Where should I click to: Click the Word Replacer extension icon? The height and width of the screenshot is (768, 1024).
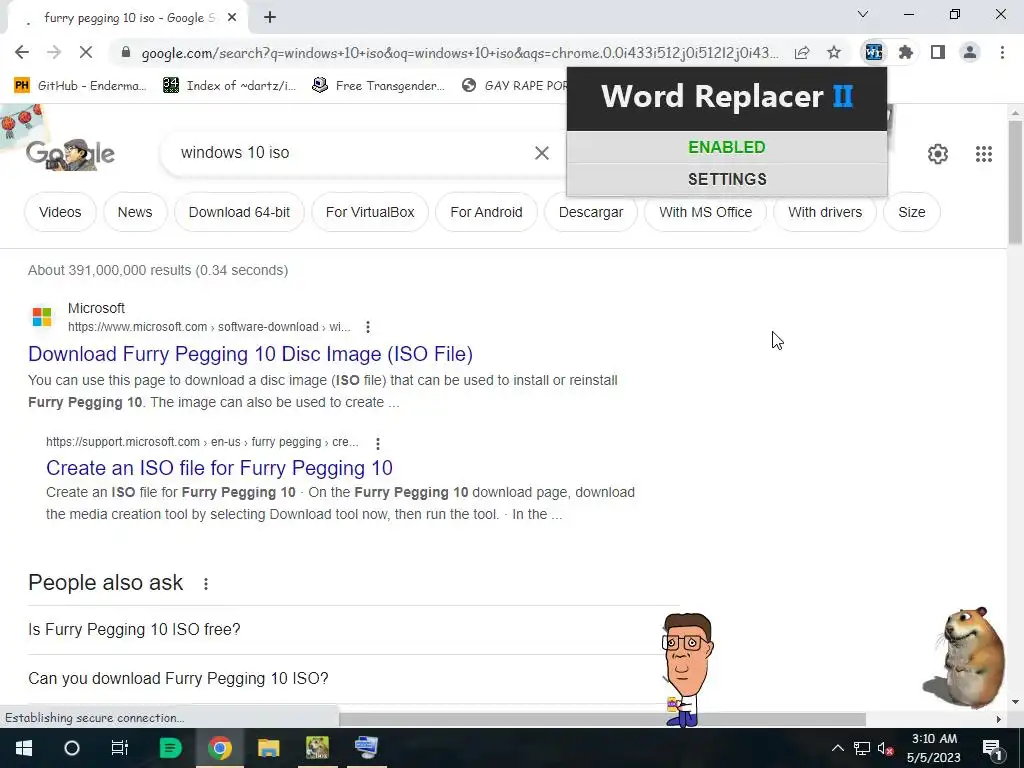point(873,52)
